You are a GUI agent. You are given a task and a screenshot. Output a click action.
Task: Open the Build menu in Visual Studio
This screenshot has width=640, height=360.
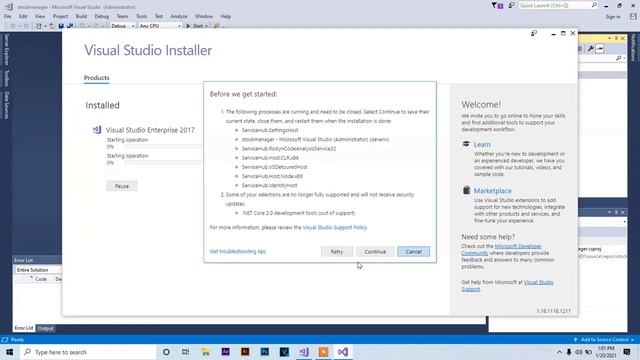[81, 16]
